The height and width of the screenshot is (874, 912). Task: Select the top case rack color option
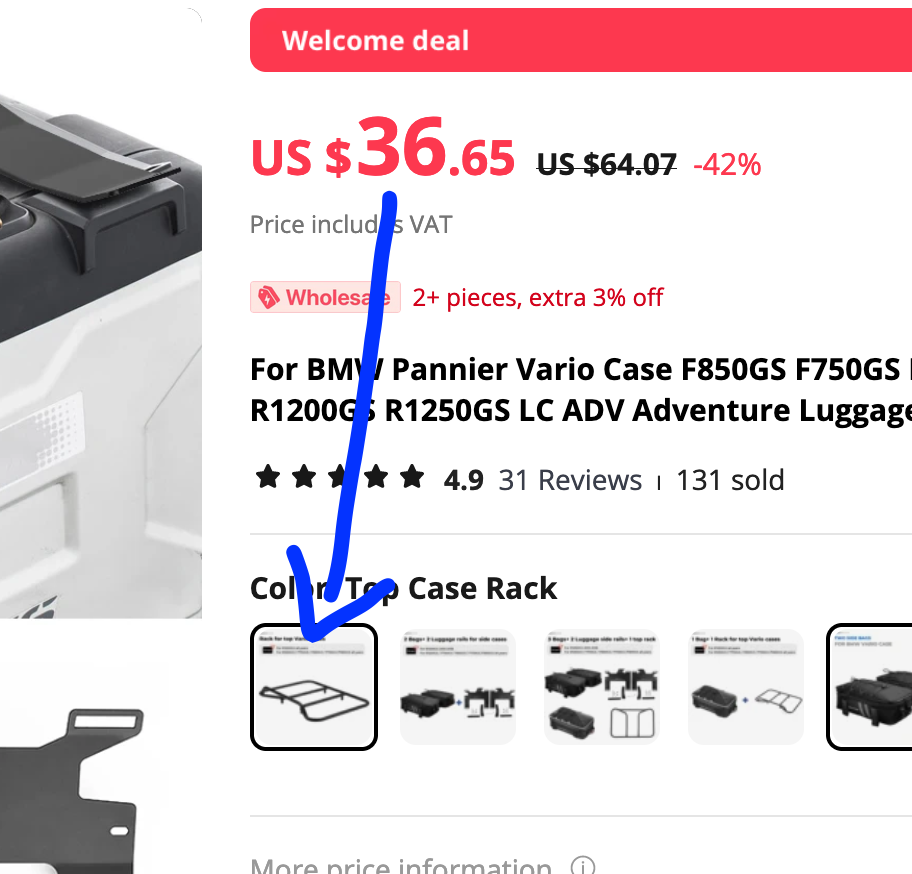tap(314, 687)
